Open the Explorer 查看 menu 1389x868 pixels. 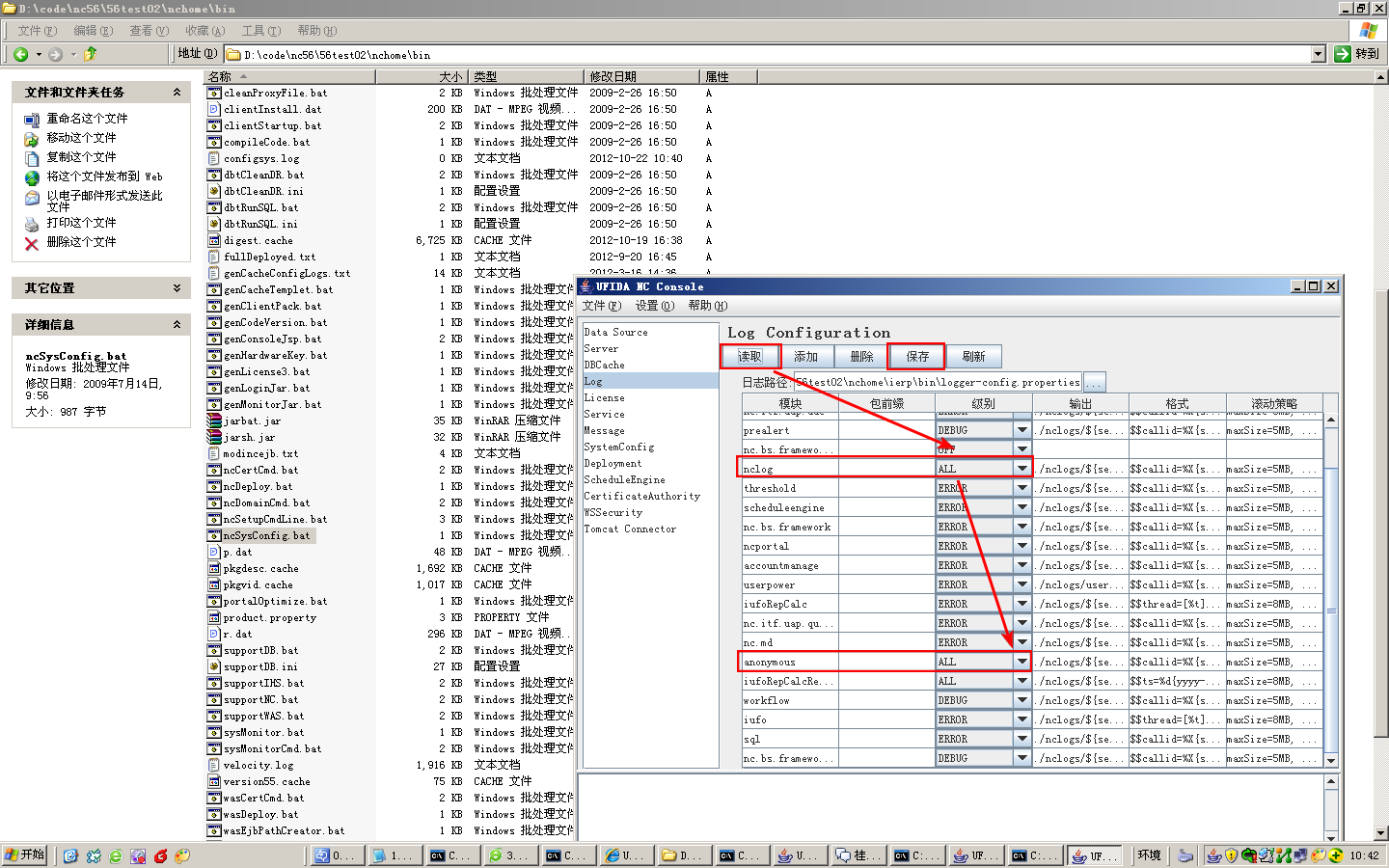(150, 31)
